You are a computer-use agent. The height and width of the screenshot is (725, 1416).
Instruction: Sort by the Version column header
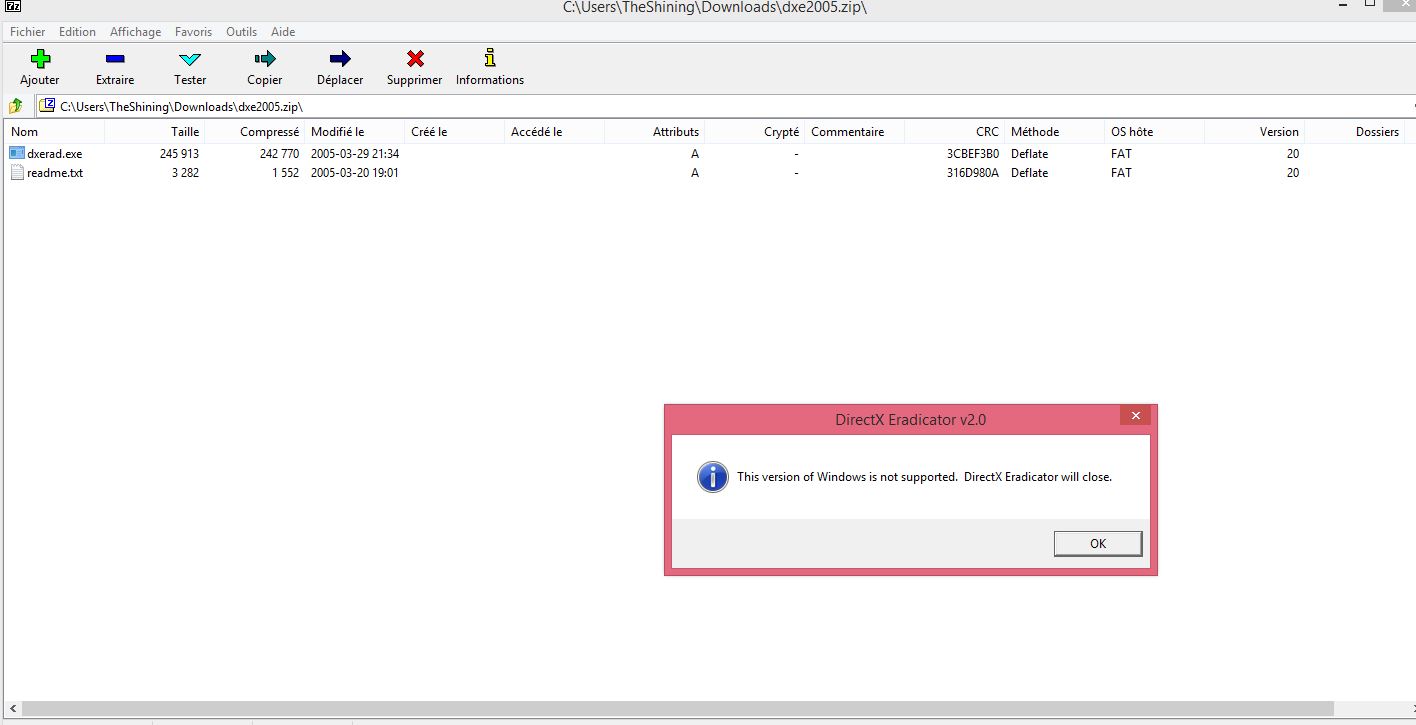click(1255, 132)
